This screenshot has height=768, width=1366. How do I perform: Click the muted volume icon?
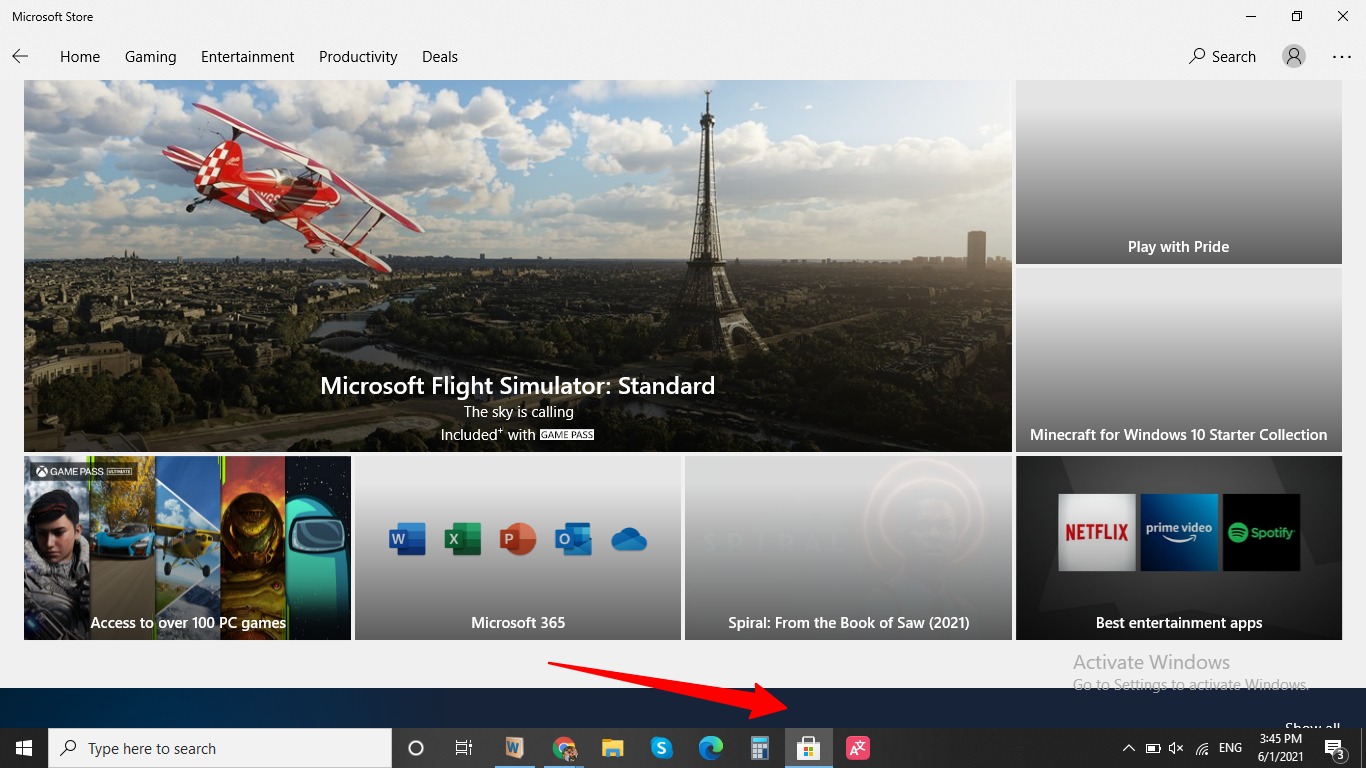[x=1176, y=748]
